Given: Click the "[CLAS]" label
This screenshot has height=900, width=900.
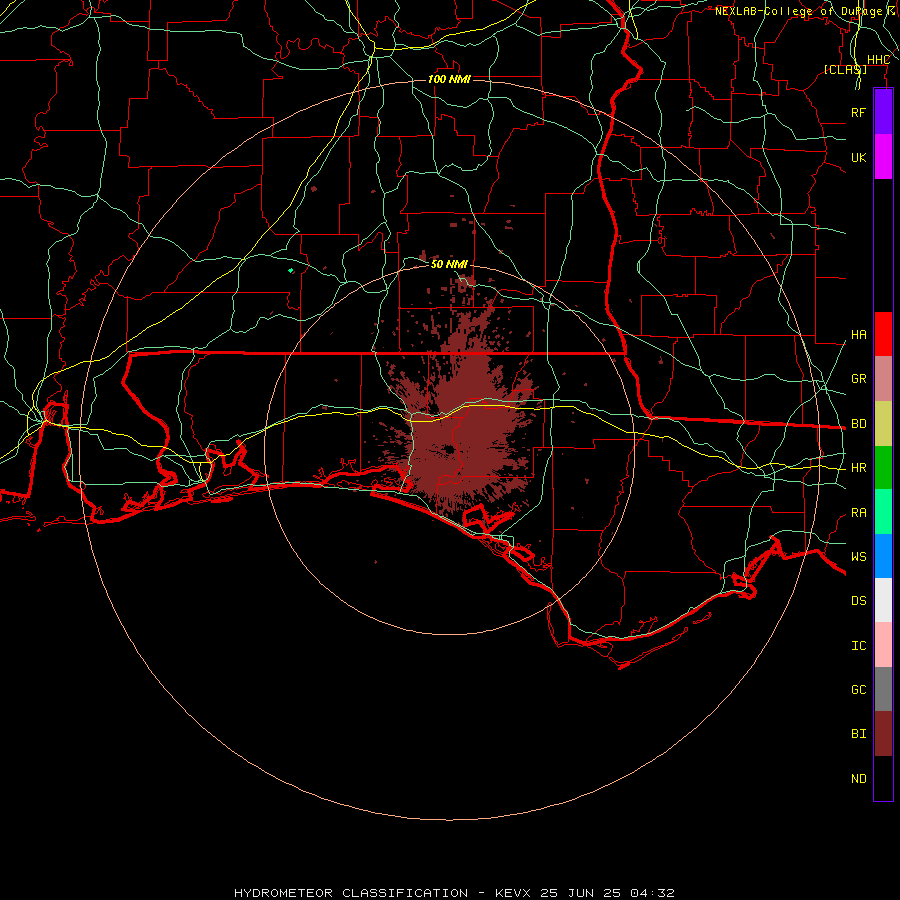Looking at the screenshot, I should pyautogui.click(x=845, y=69).
